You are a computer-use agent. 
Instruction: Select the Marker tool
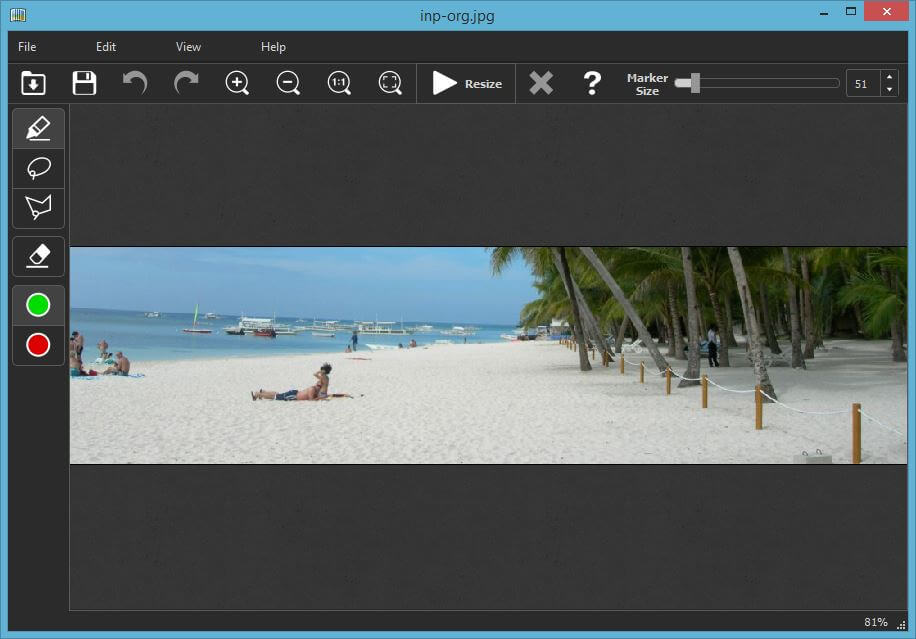click(x=38, y=128)
